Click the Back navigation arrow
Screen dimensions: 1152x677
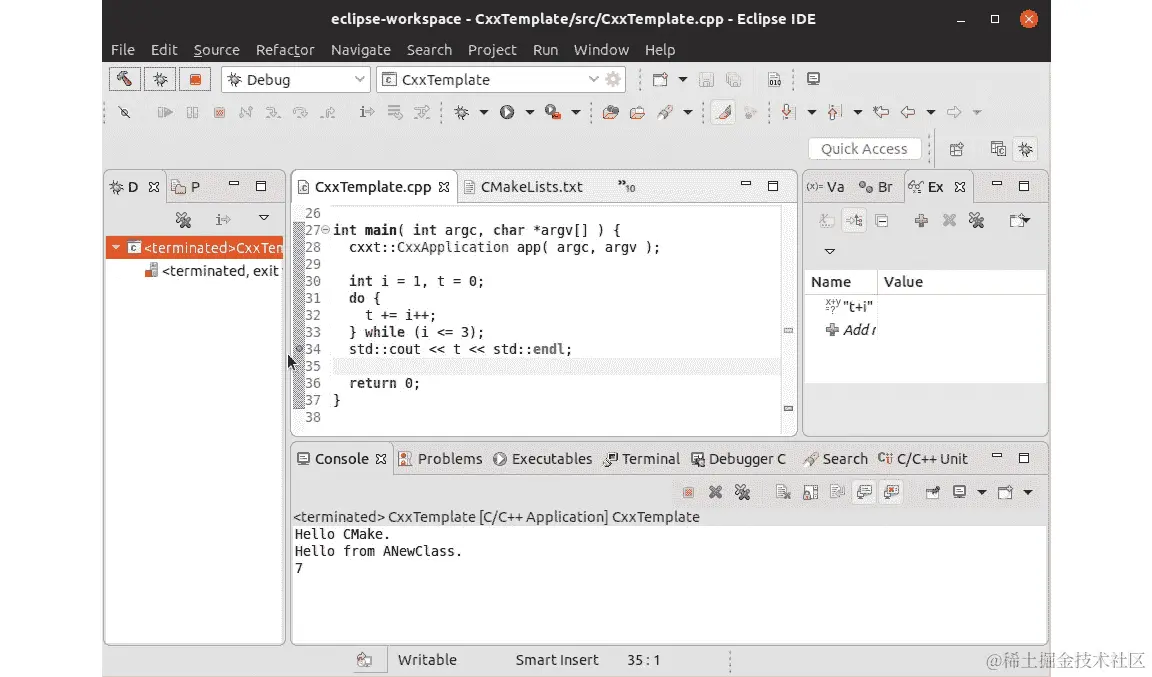click(908, 112)
